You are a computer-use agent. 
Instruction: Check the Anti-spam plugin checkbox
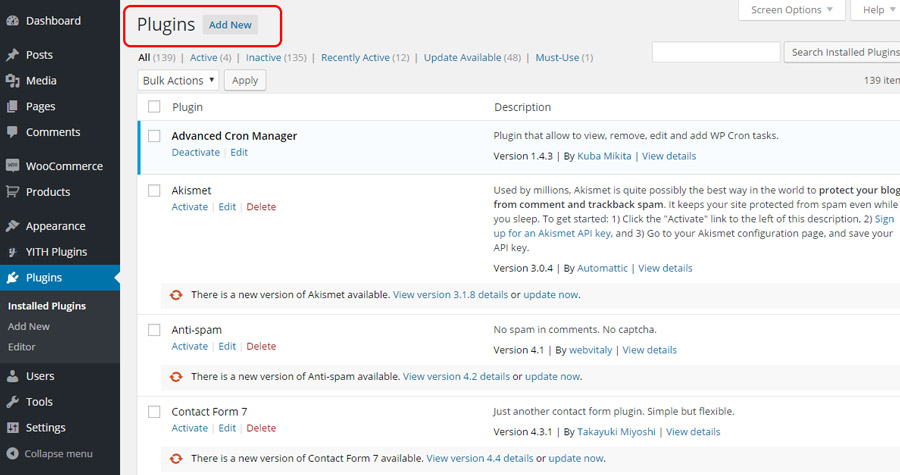click(154, 330)
